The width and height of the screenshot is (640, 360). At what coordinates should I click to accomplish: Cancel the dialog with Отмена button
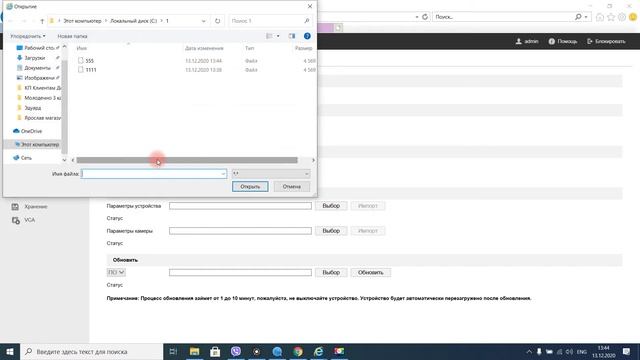(x=291, y=187)
